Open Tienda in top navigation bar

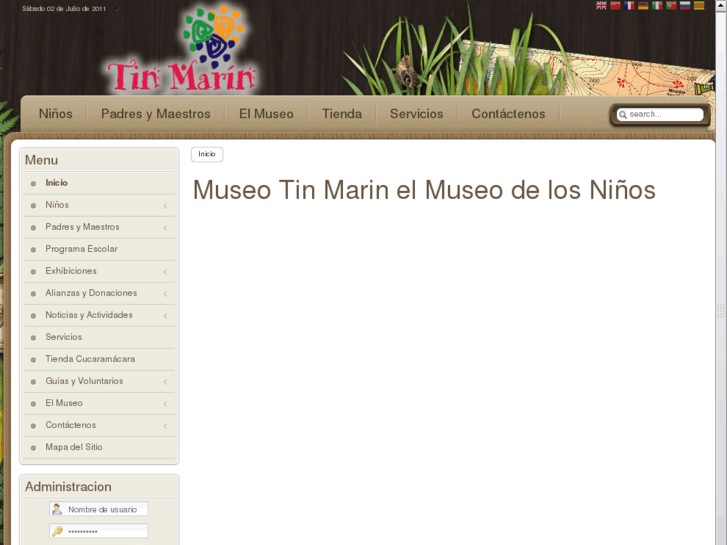tap(342, 114)
